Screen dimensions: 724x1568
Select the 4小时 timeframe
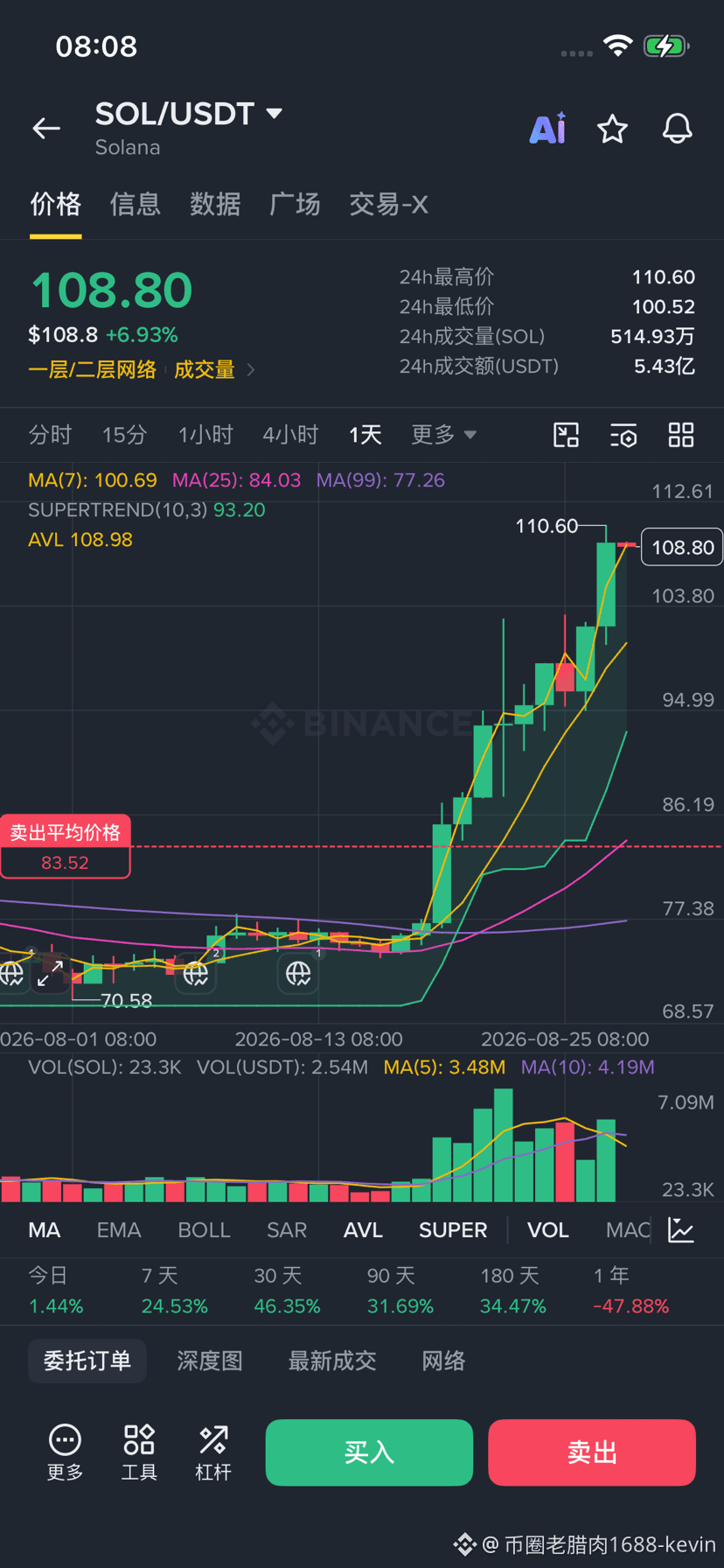pyautogui.click(x=290, y=435)
